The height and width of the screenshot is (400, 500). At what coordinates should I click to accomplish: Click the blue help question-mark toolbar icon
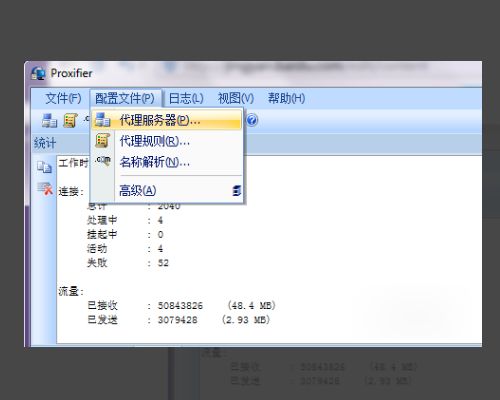252,120
